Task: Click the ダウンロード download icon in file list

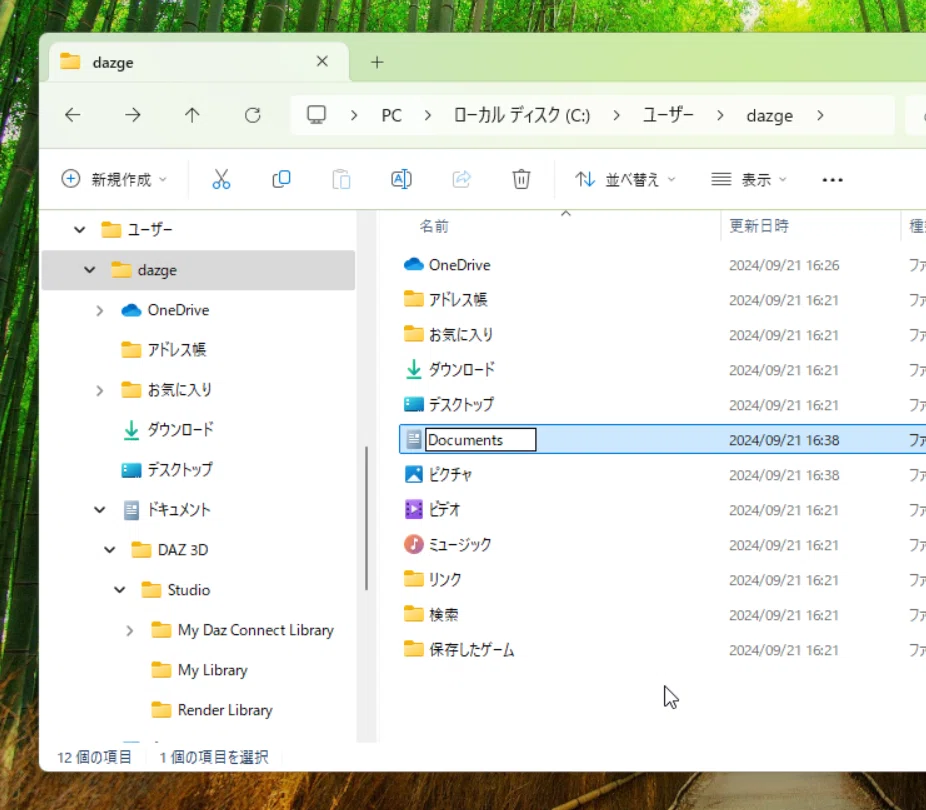Action: [413, 370]
